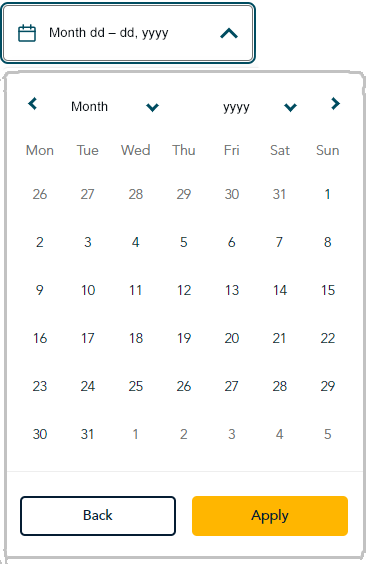Screen dimensions: 366x564
Task: Pick day 6 under Fri column
Action: tap(232, 242)
